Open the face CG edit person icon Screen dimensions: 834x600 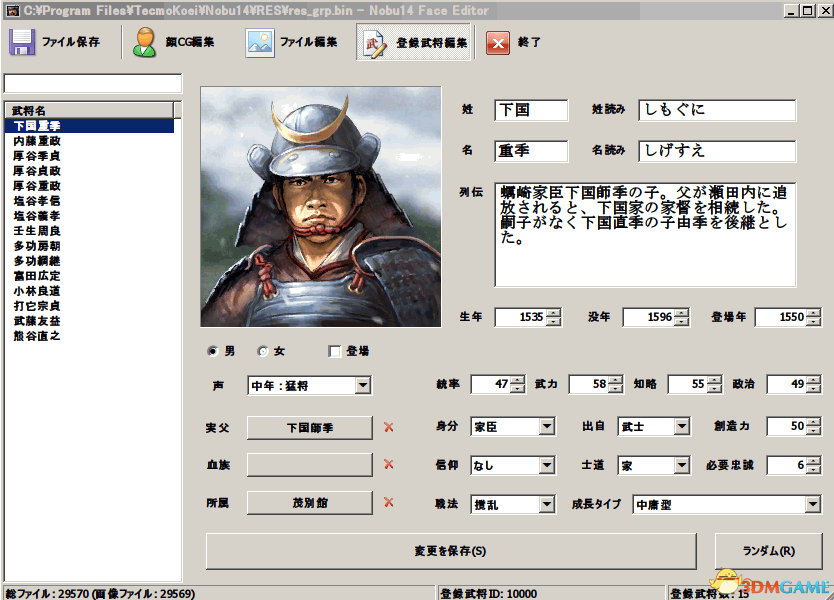coord(145,42)
